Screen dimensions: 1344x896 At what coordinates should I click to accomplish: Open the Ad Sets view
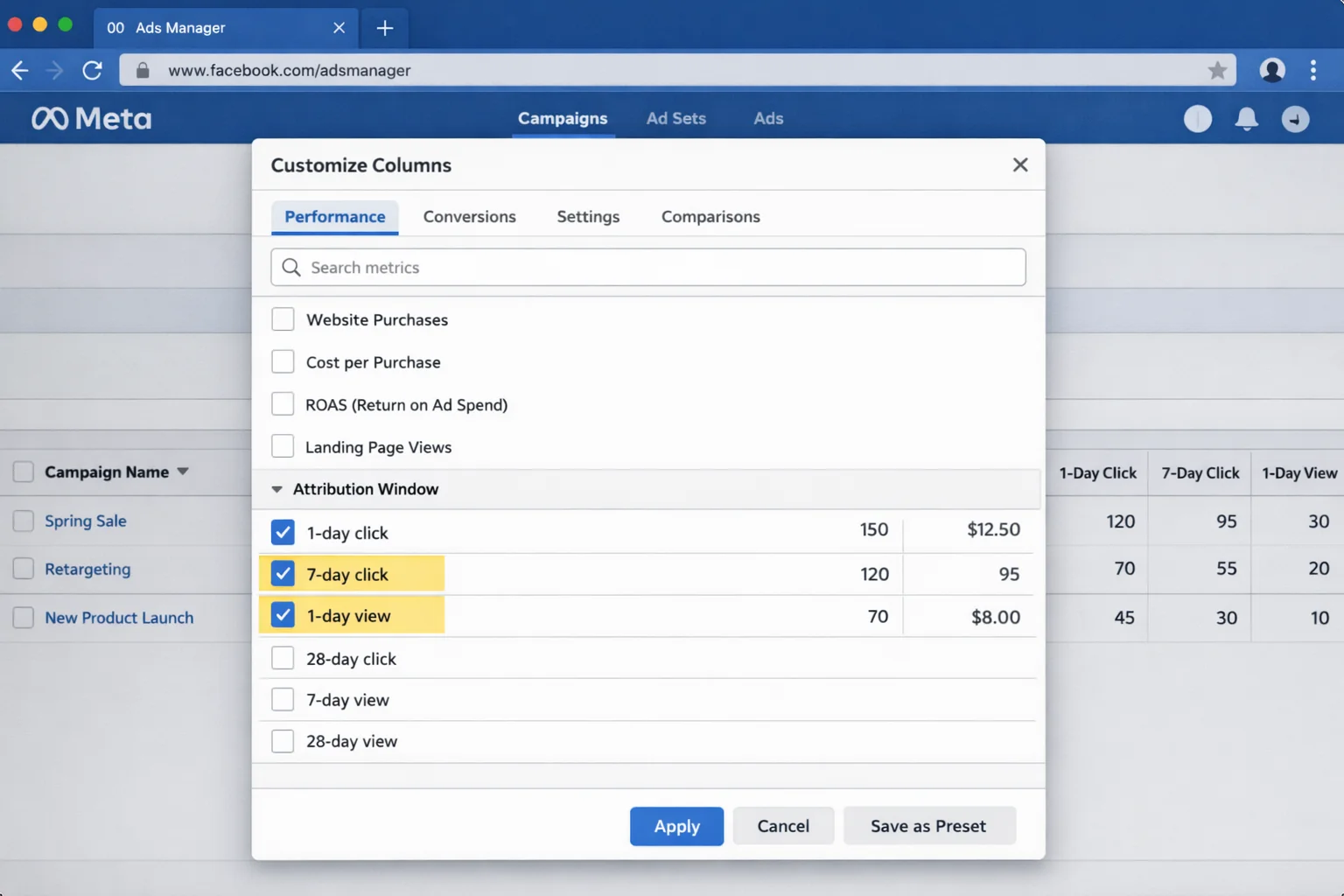(675, 118)
